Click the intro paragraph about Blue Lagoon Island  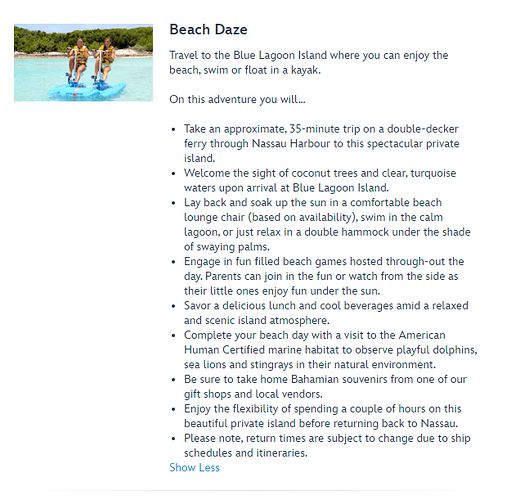tap(309, 63)
